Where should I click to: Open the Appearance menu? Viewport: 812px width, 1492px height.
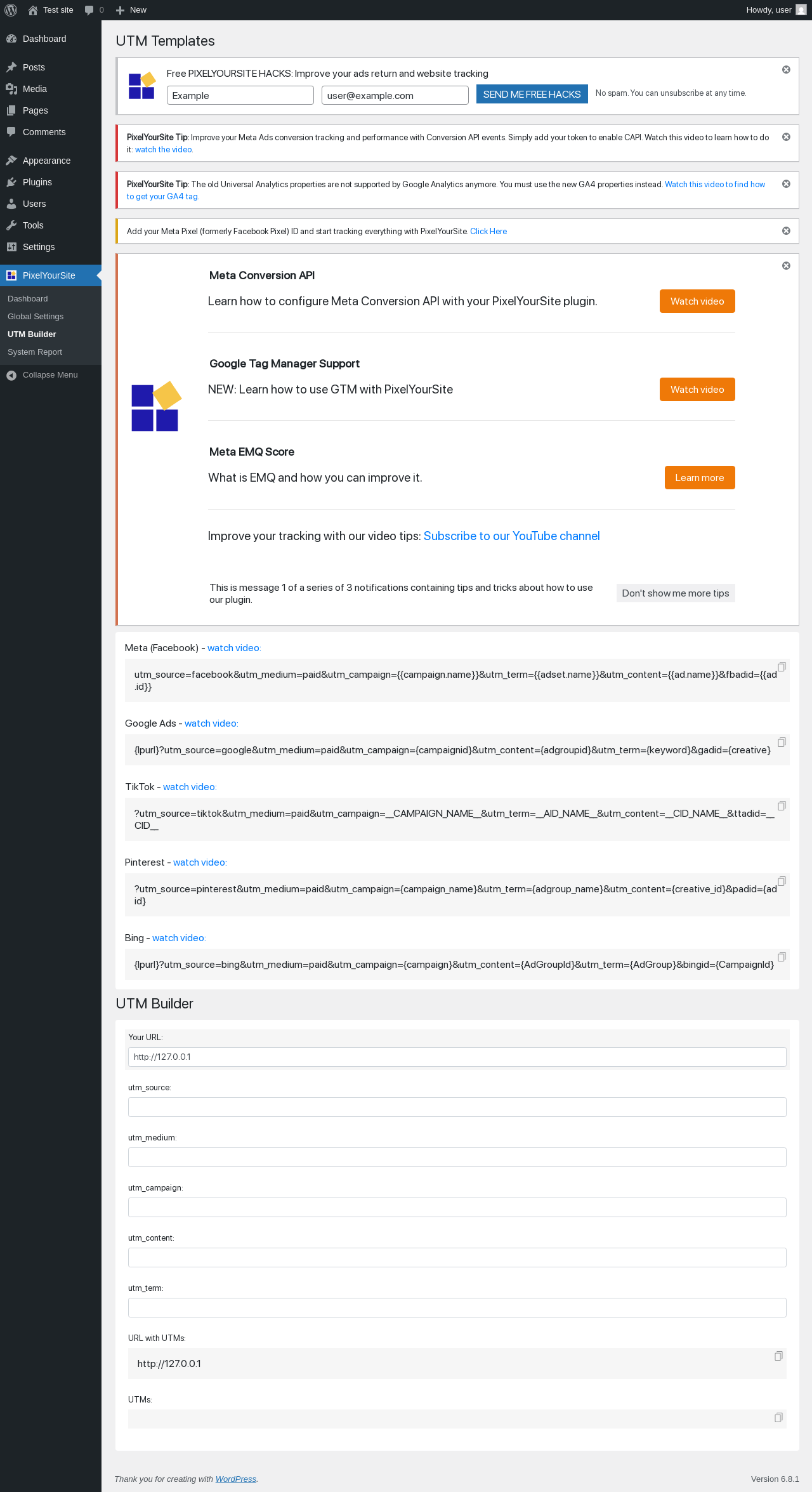[51, 161]
